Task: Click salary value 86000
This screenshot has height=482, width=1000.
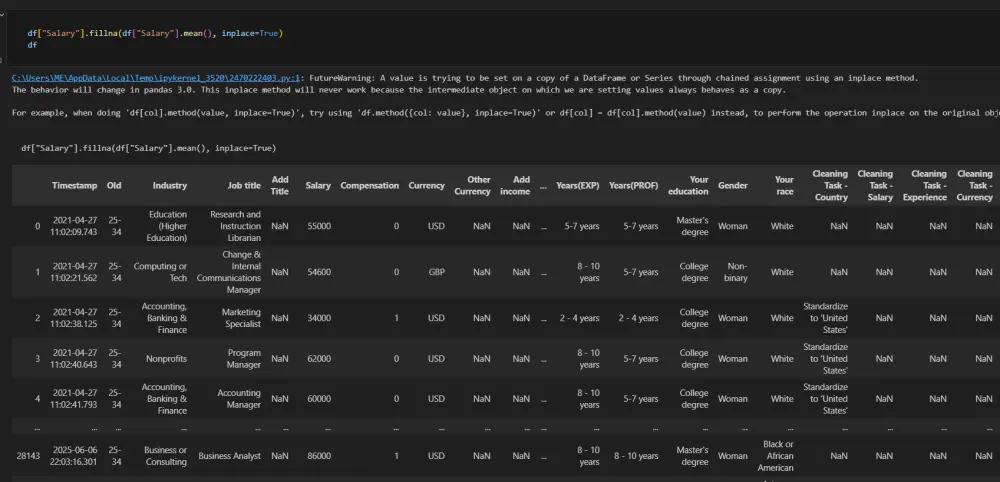Action: pos(319,456)
